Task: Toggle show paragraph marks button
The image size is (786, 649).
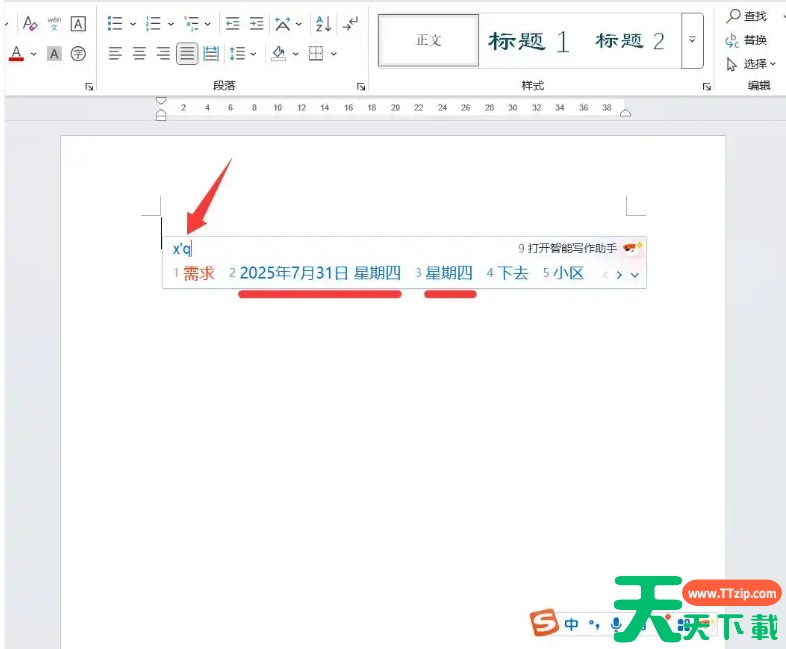Action: point(350,23)
